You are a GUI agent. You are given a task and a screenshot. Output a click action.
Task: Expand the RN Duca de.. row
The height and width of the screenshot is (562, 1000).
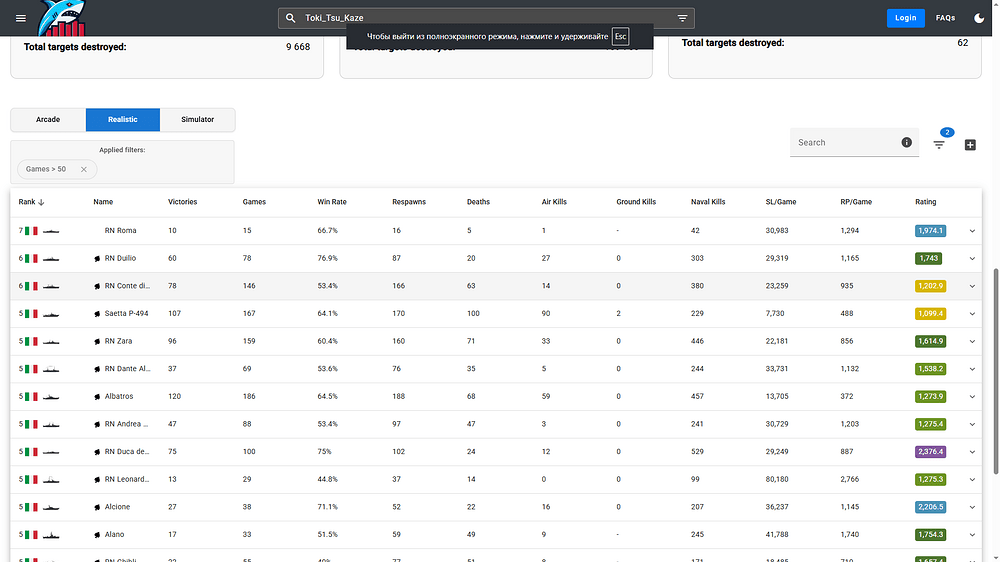click(x=972, y=452)
